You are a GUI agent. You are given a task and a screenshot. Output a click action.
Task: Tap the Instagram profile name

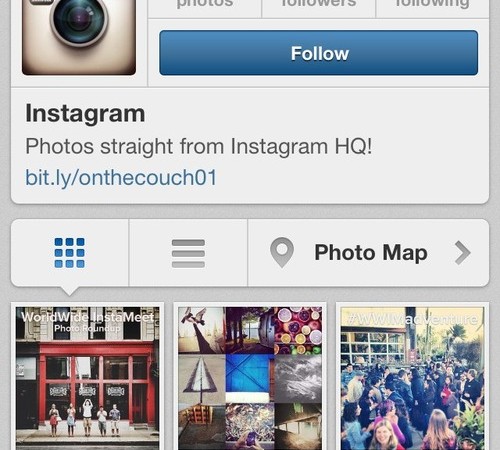[85, 114]
